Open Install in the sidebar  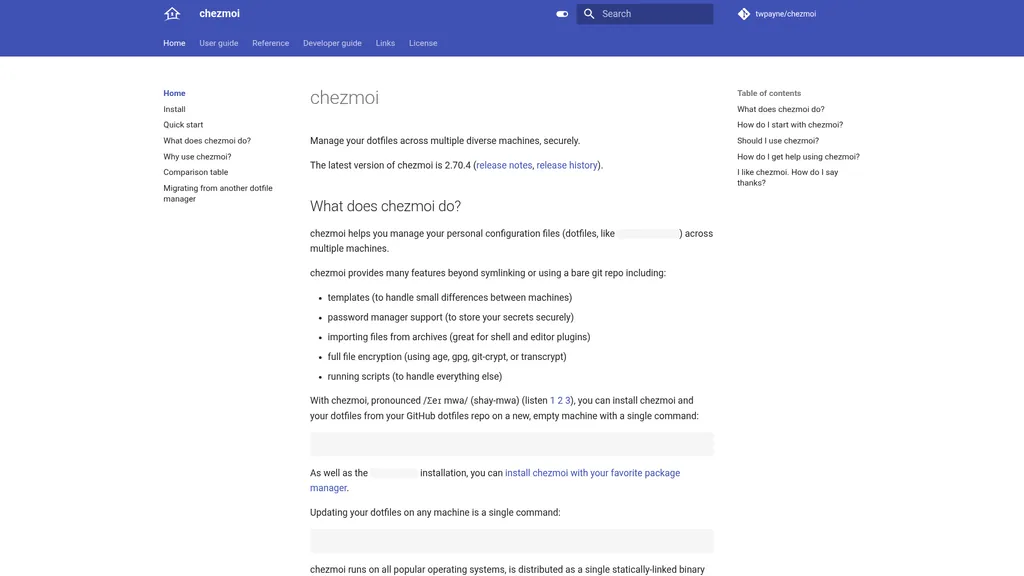click(x=174, y=109)
